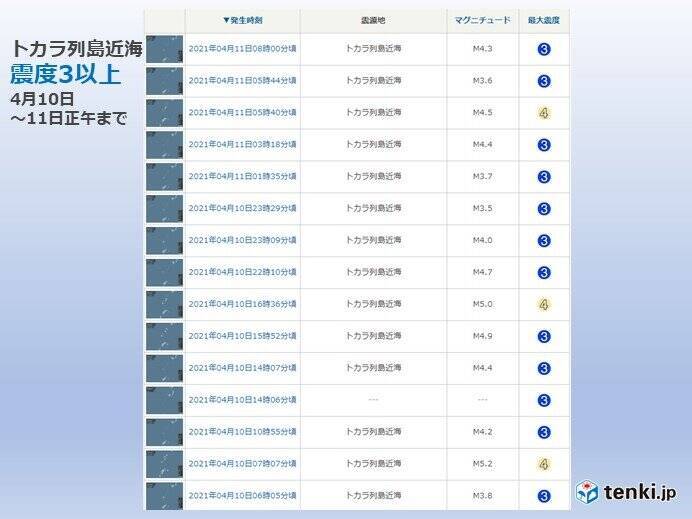Screen dimensions: 692x519
Task: Click the map thumbnail in the 22時10分 row
Action: click(x=164, y=272)
